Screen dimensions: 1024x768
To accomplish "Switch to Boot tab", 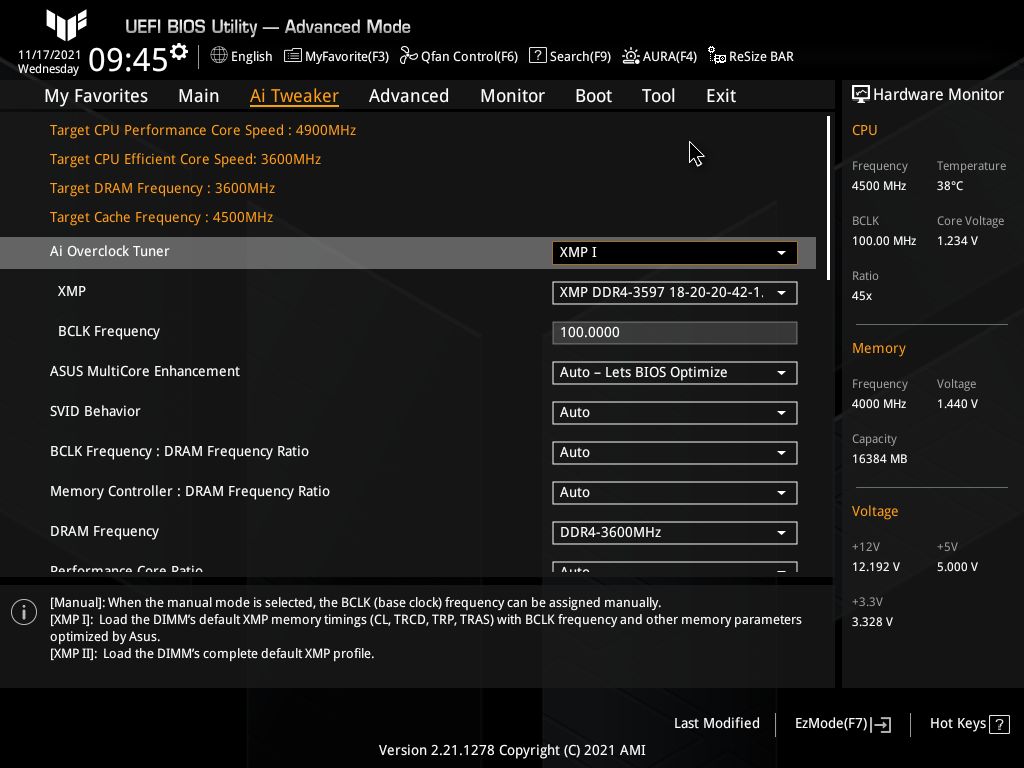I will (x=593, y=96).
